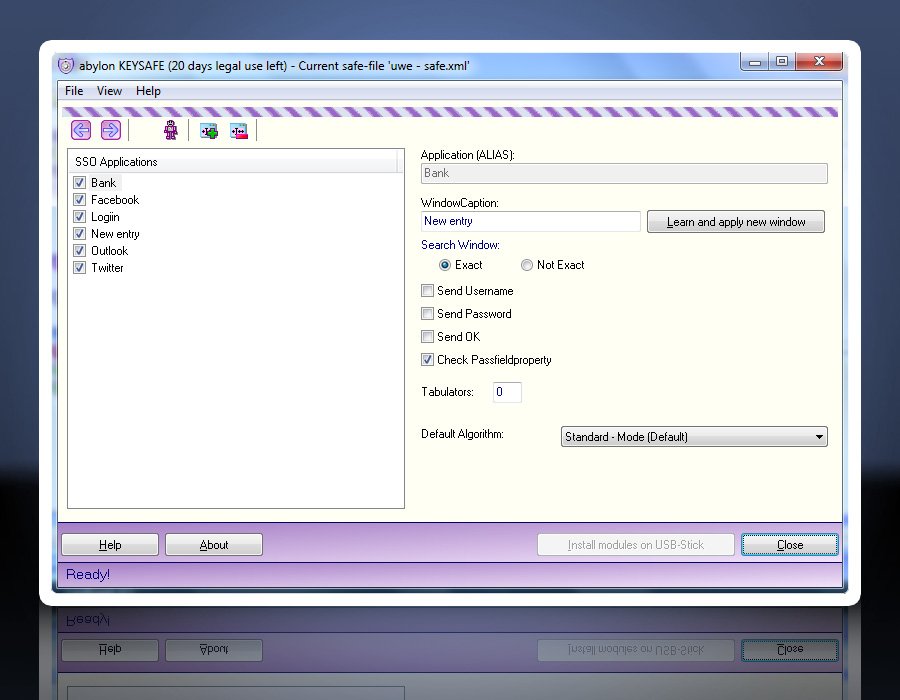Toggle the Outlook application checkbox

(x=80, y=251)
